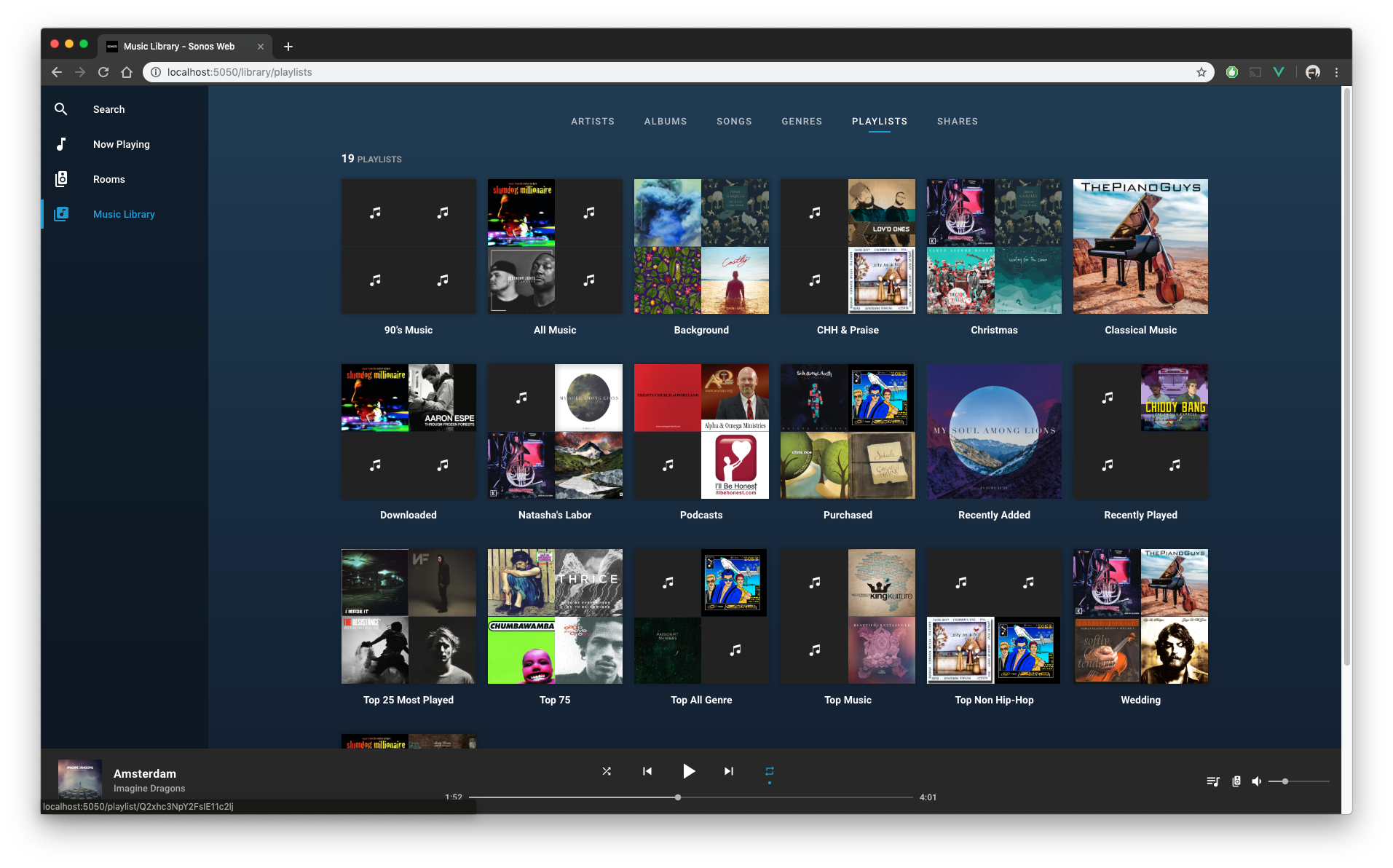
Task: Open Music Library from sidebar
Action: click(x=124, y=214)
